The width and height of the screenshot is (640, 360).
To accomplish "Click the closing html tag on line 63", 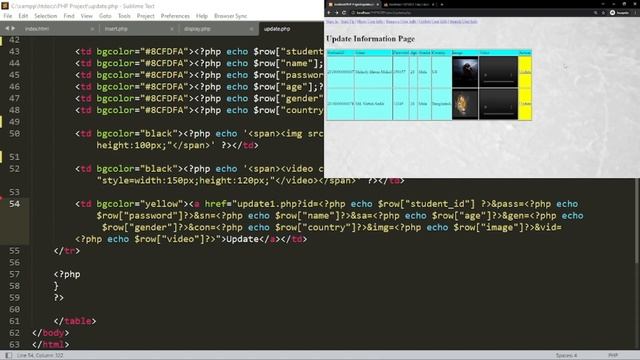I will pos(51,344).
